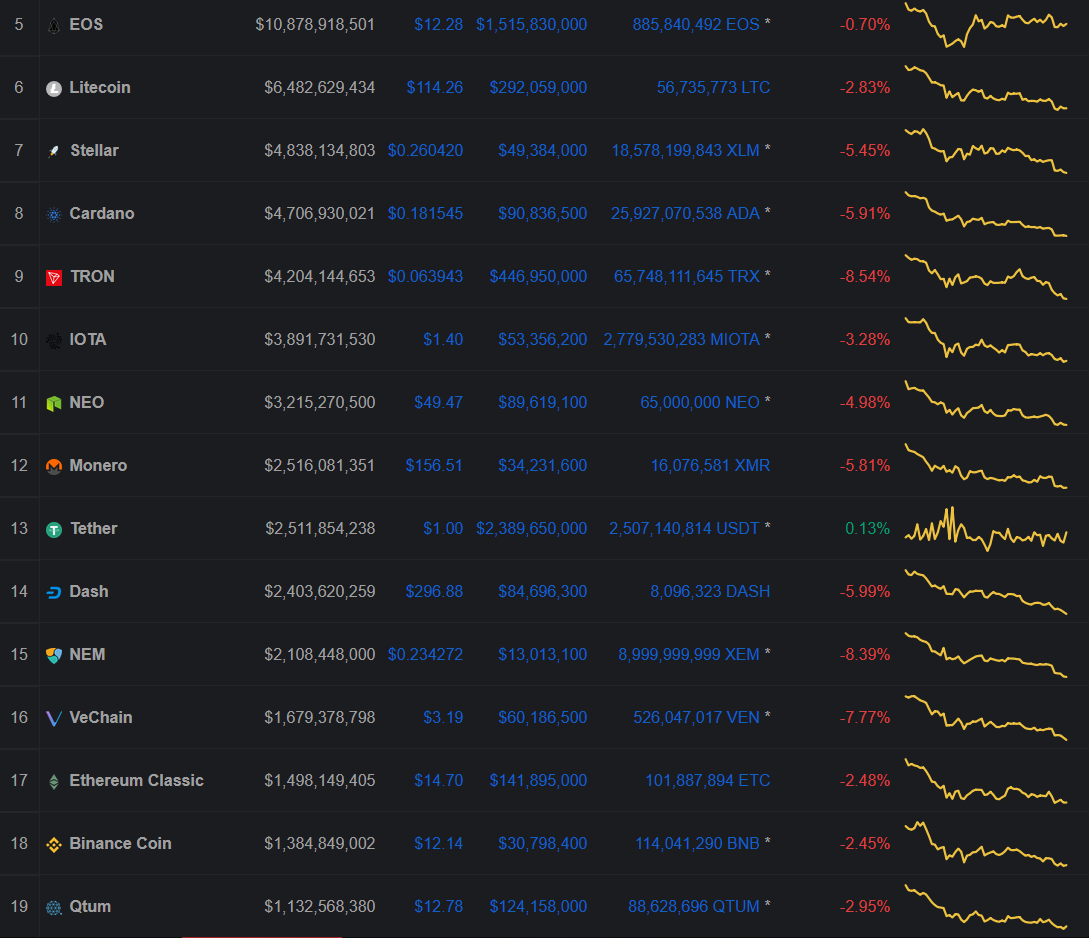
Task: Open the IOTA name link
Action: coord(88,340)
